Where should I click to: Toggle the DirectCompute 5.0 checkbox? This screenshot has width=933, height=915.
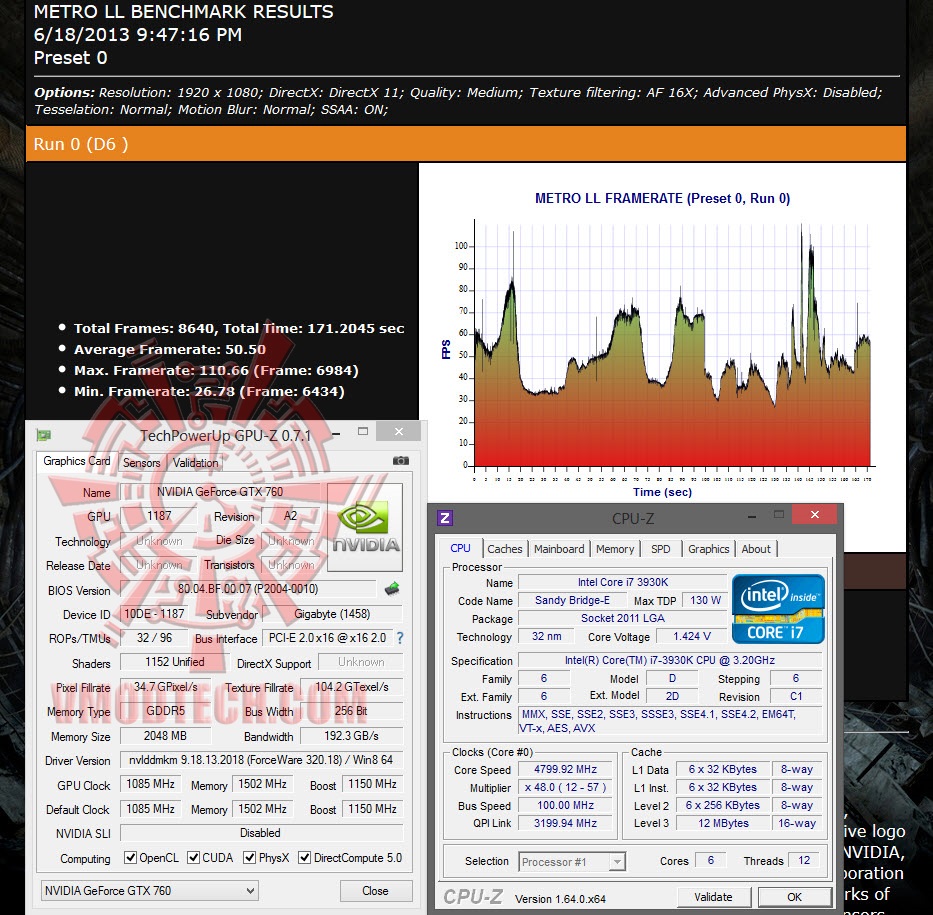point(304,857)
